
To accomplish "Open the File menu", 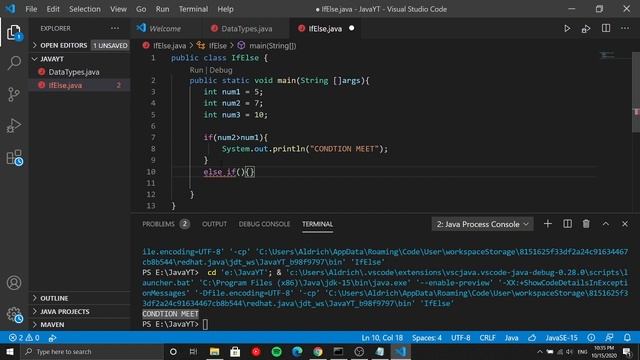I will [31, 9].
